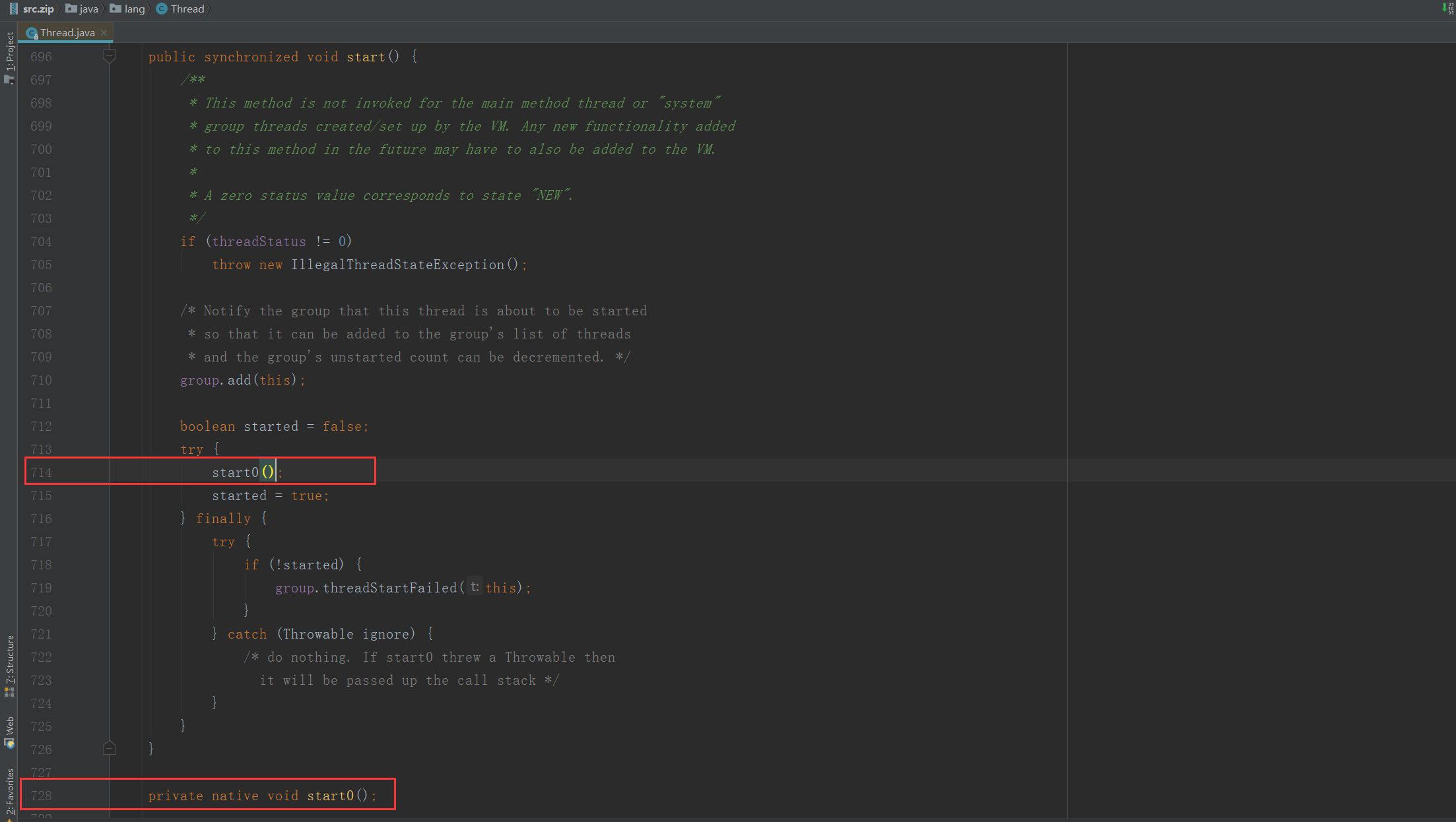Viewport: 1456px width, 822px height.
Task: Click the Structure tool window icon
Action: [9, 692]
